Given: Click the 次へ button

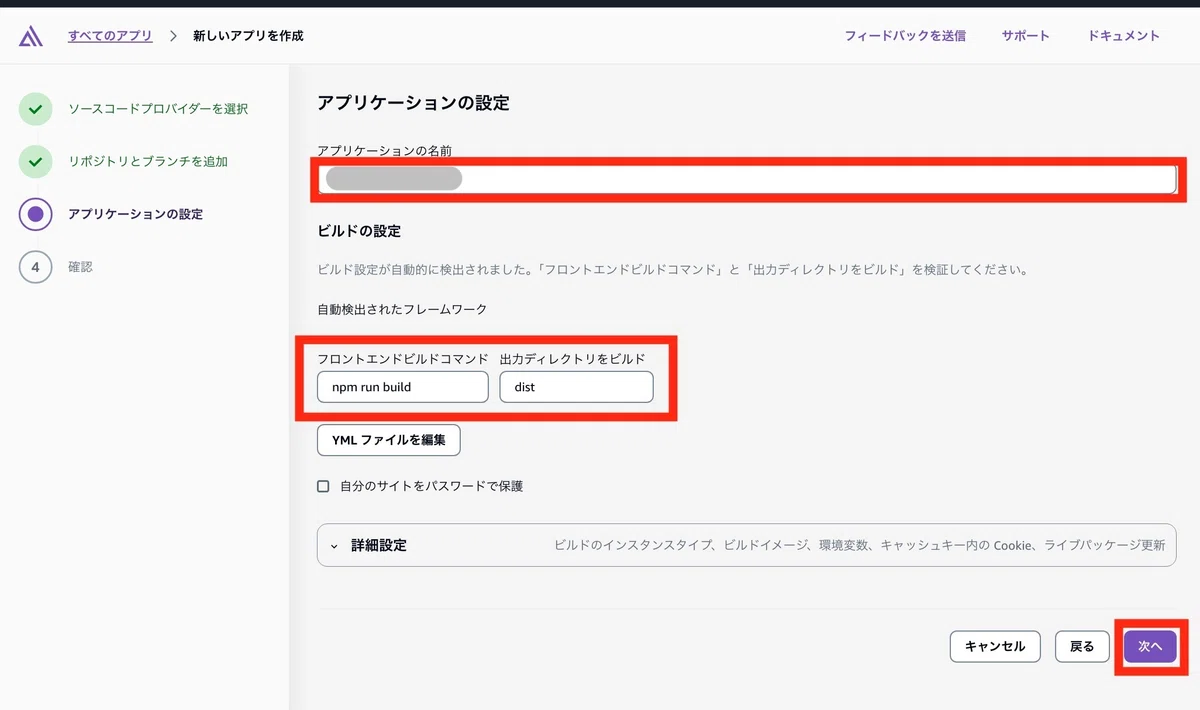Looking at the screenshot, I should click(1150, 646).
